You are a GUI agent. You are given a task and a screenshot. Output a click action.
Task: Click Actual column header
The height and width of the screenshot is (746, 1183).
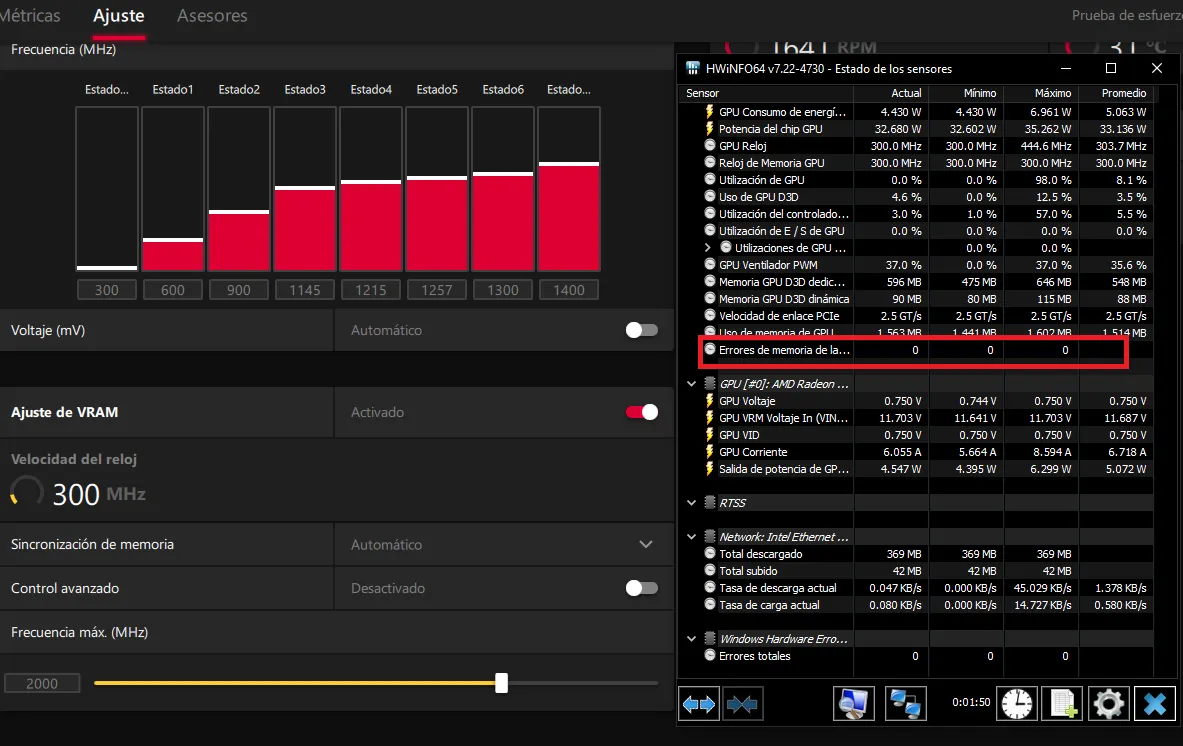click(x=891, y=93)
